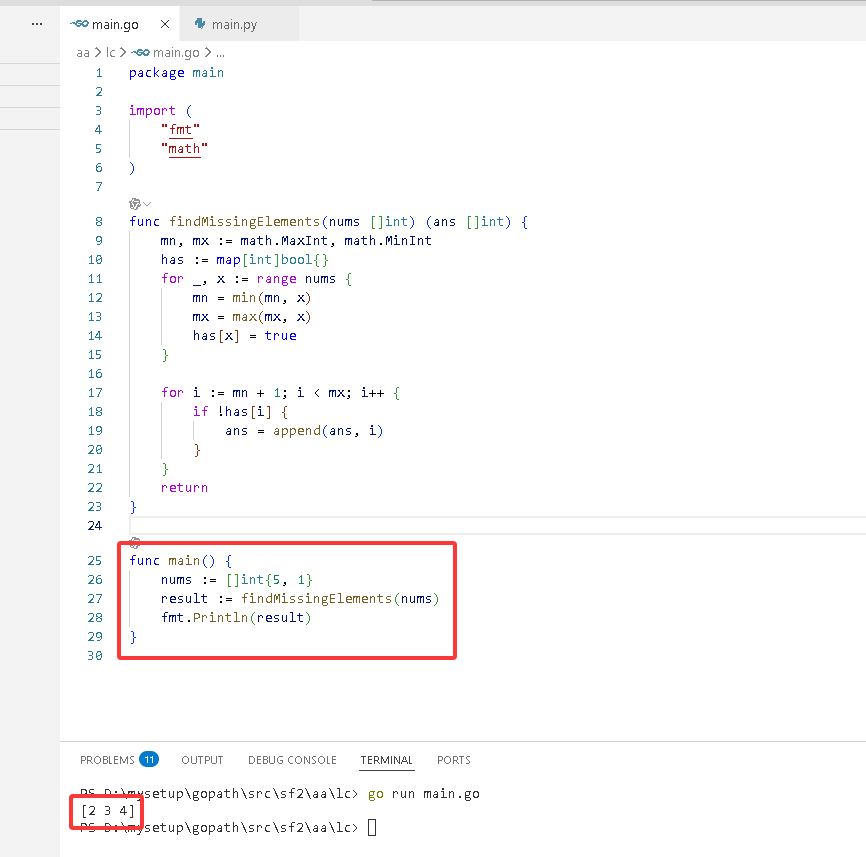Viewport: 866px width, 857px height.
Task: Click the AI code lens icon above findMissingElements
Action: 135,204
